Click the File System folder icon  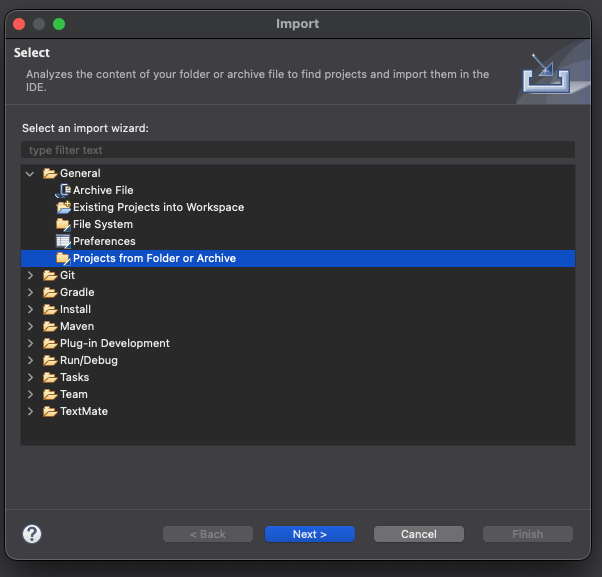[63, 224]
